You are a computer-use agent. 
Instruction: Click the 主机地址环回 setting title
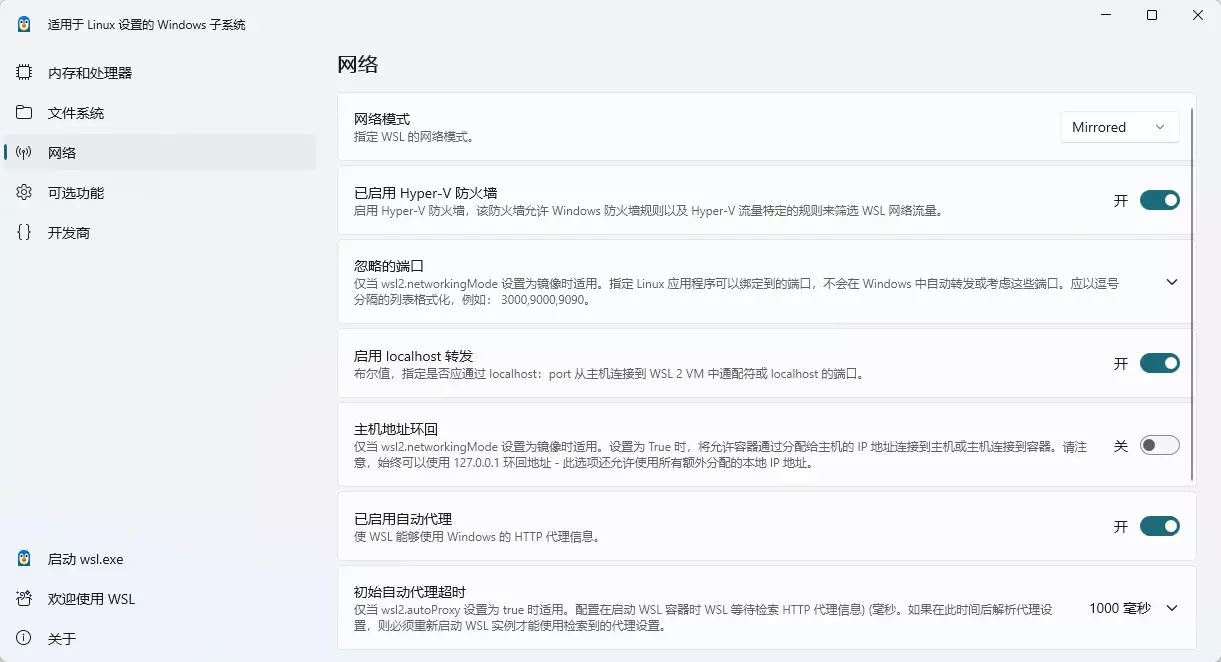(x=396, y=429)
